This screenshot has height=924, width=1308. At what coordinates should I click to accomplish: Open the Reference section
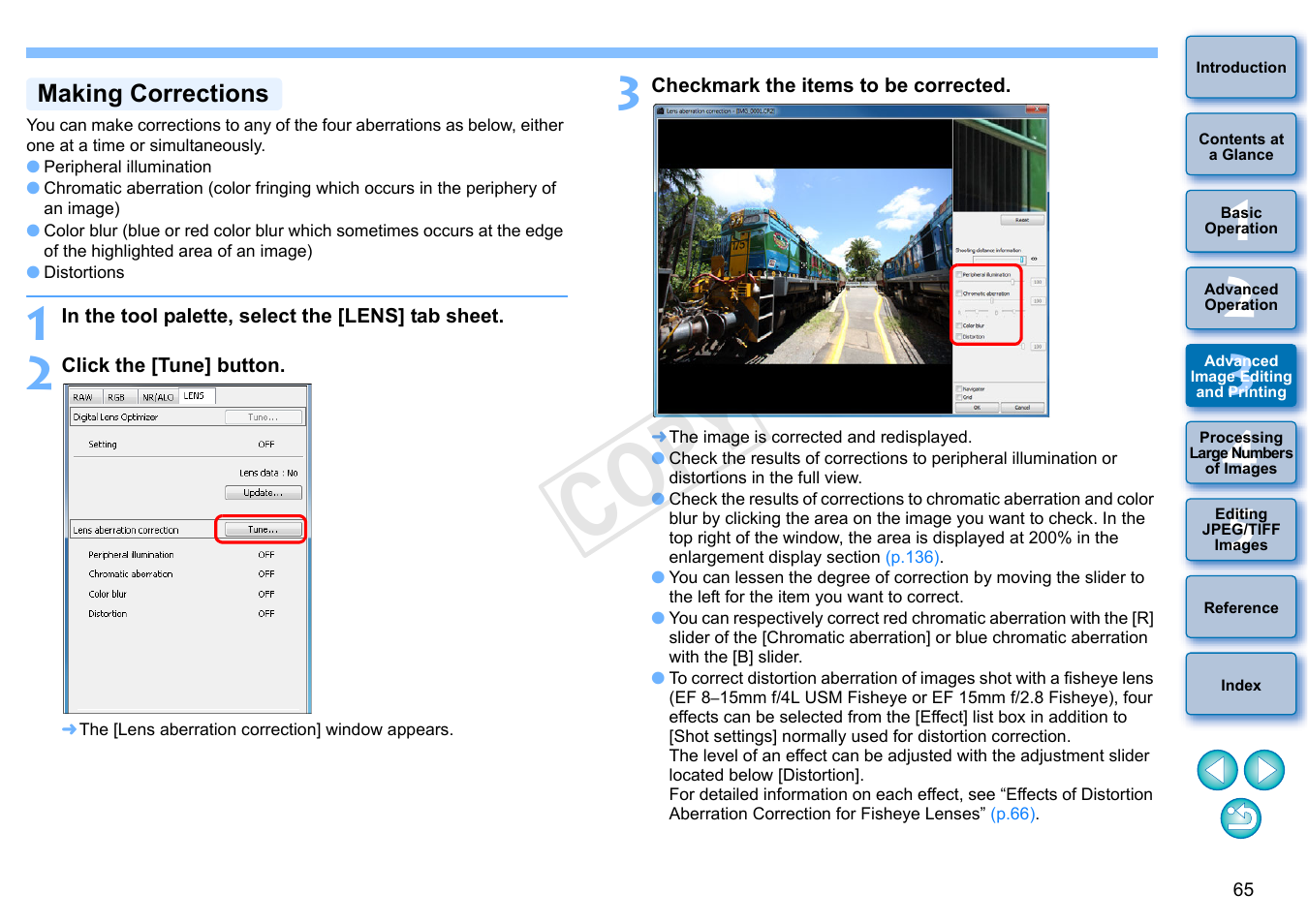(x=1241, y=607)
